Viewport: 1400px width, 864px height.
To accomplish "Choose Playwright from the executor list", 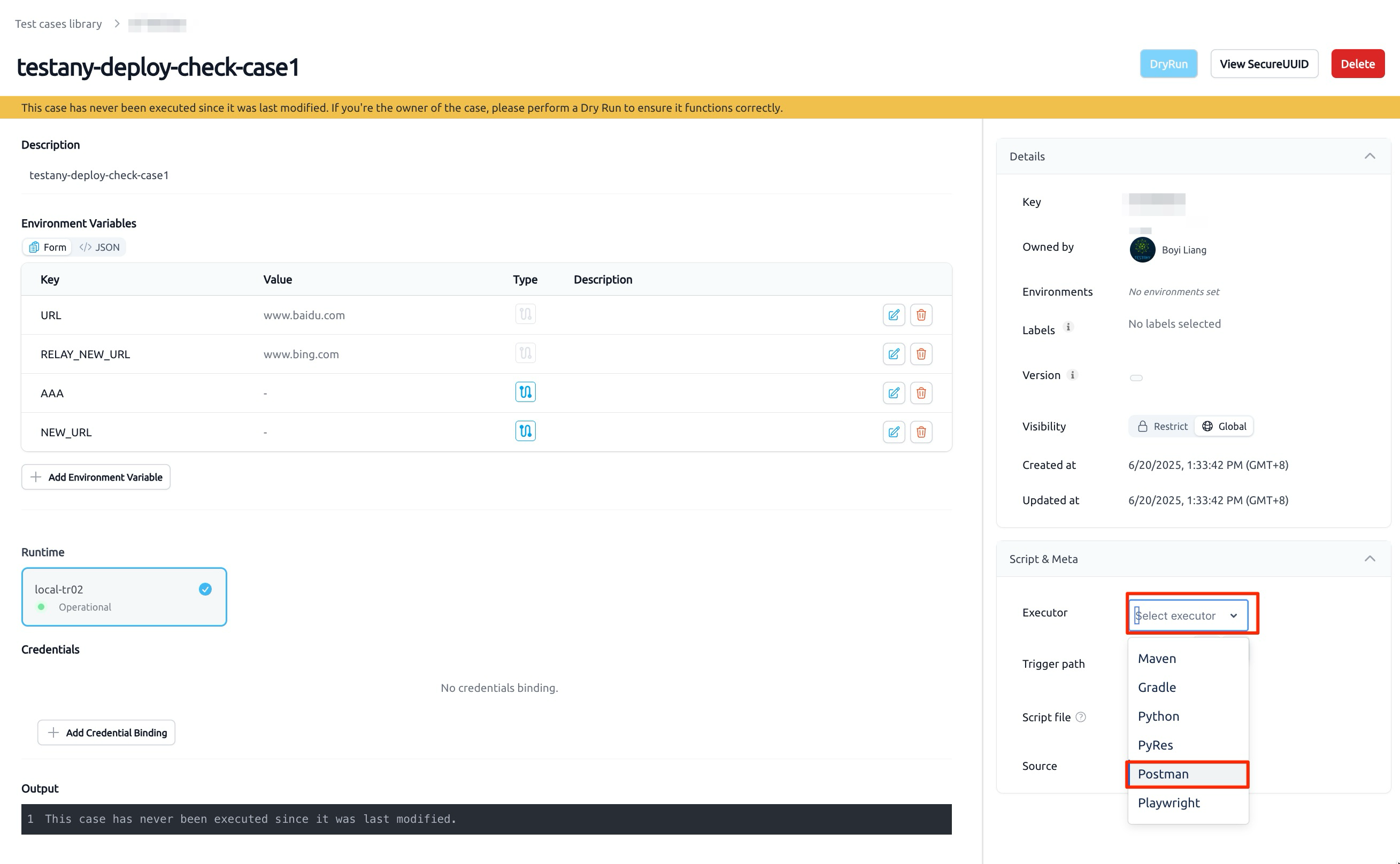I will tap(1188, 803).
